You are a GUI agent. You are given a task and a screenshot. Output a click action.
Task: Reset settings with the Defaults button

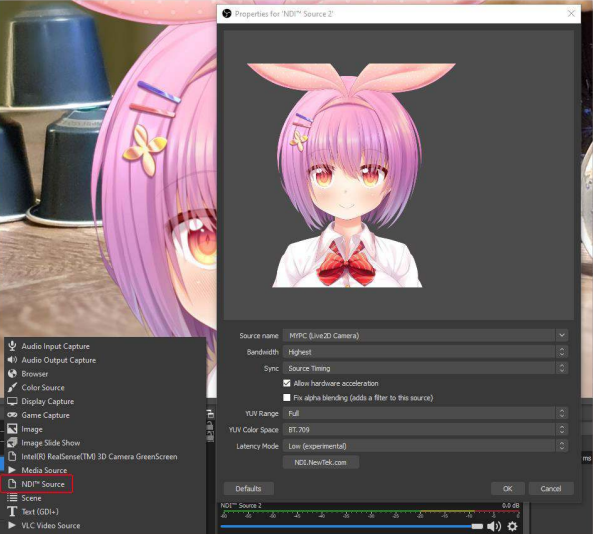pyautogui.click(x=248, y=488)
